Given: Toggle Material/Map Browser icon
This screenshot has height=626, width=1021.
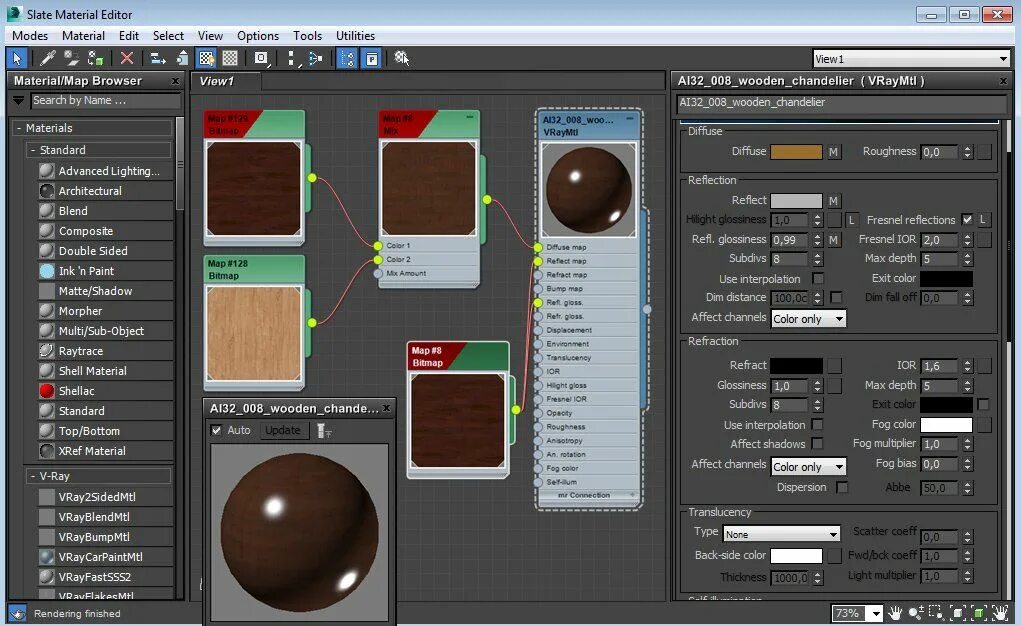Looking at the screenshot, I should [x=347, y=58].
